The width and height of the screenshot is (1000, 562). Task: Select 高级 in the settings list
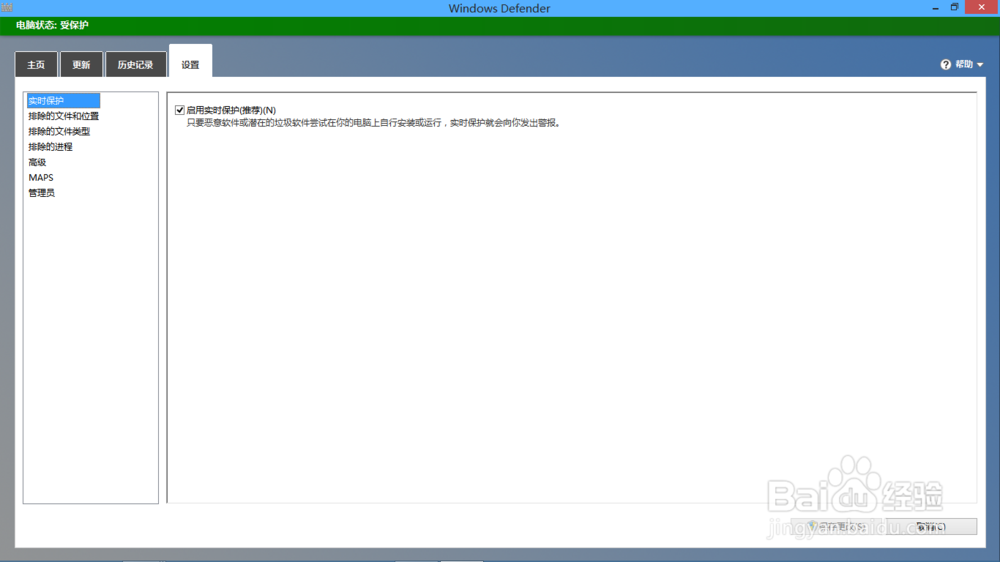[37, 162]
